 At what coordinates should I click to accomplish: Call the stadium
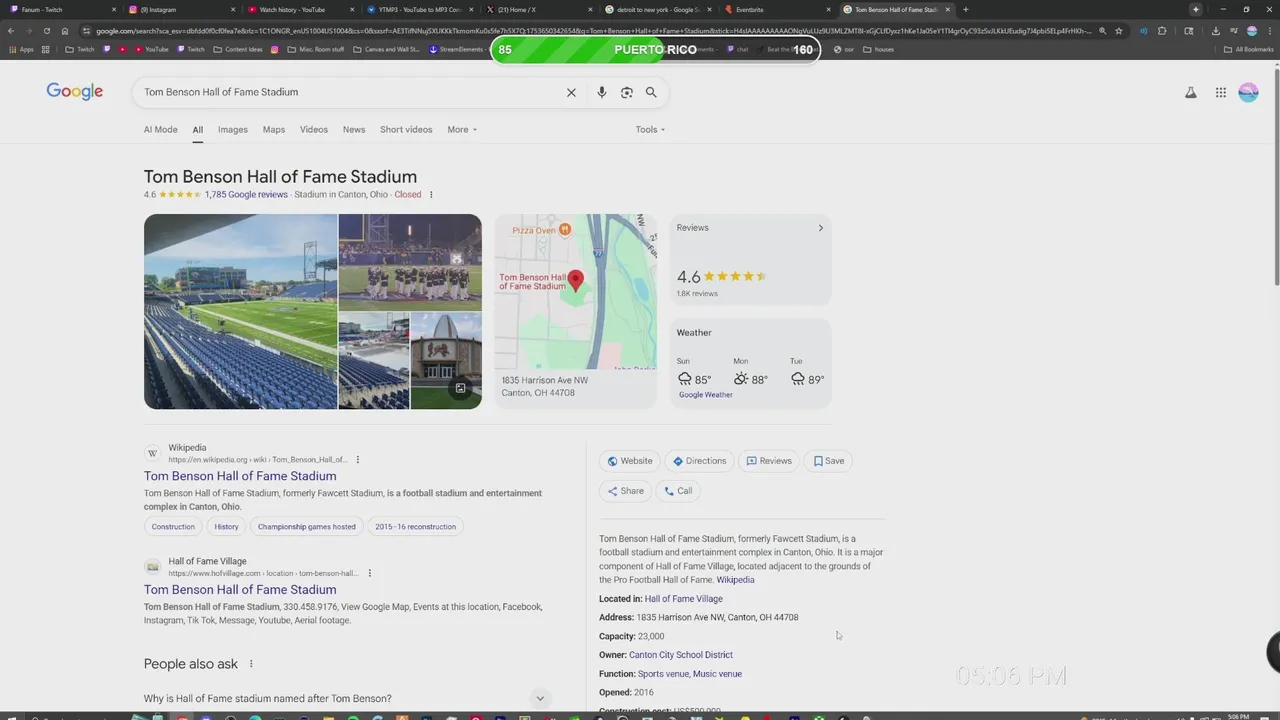[x=678, y=491]
